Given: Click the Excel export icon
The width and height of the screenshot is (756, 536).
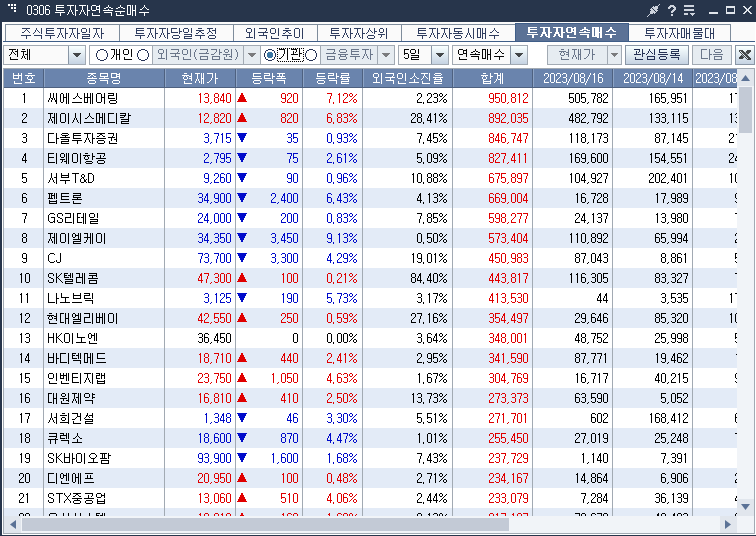Looking at the screenshot, I should pos(745,54).
